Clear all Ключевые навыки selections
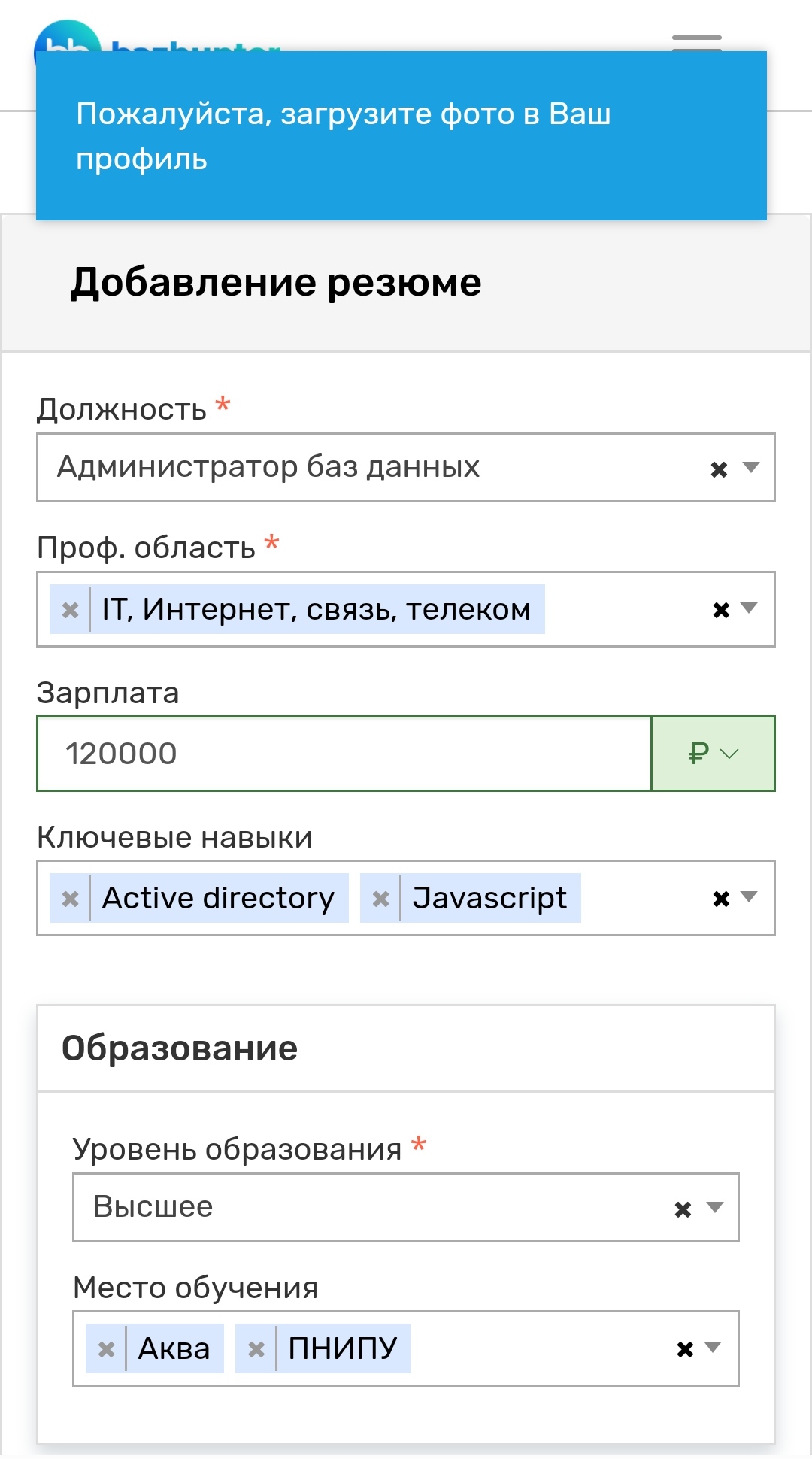812x1459 pixels. 721,899
